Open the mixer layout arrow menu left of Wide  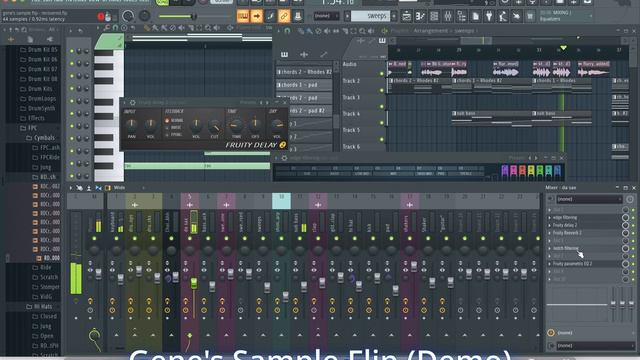[71, 188]
